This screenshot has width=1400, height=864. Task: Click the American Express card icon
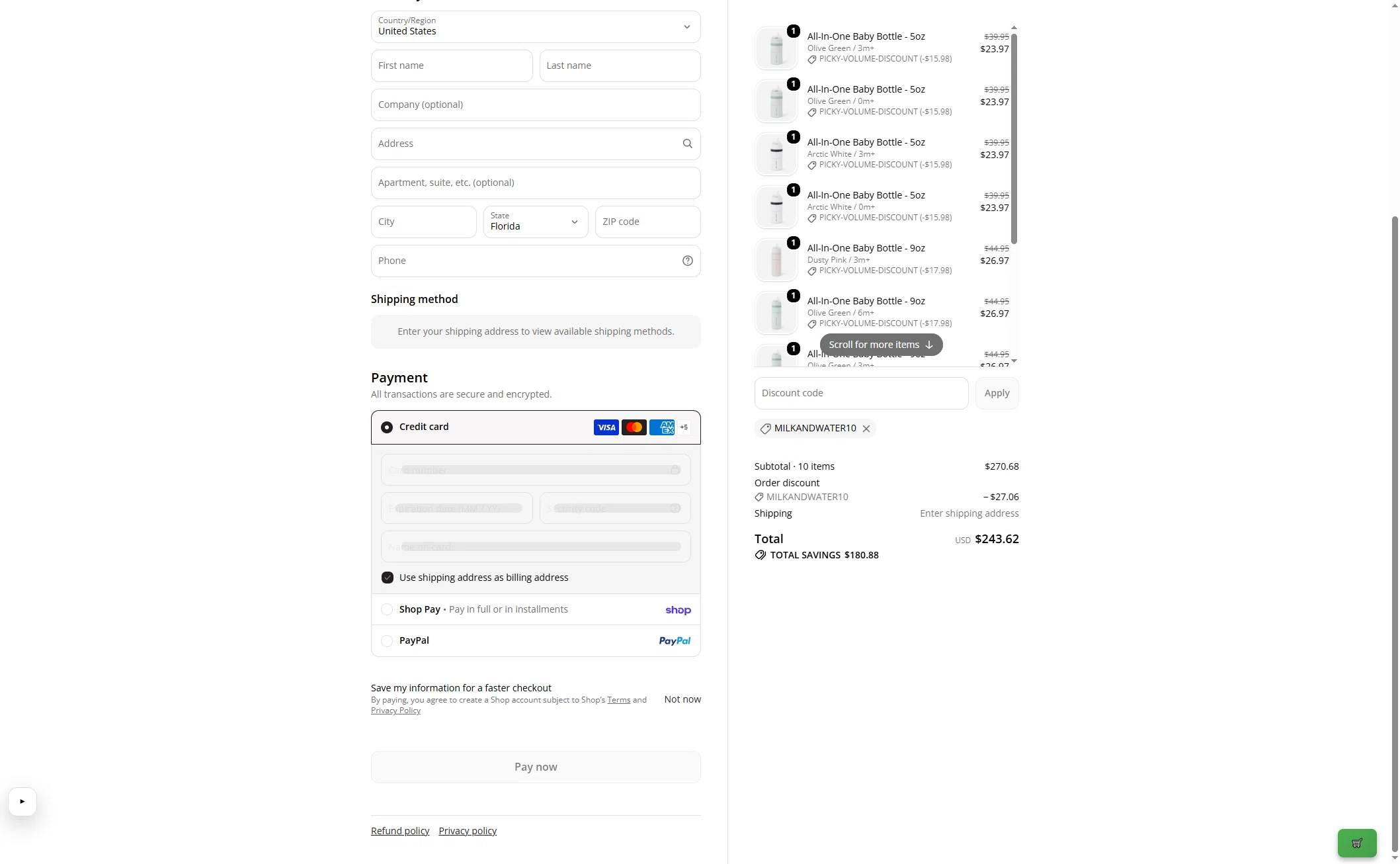tap(661, 427)
